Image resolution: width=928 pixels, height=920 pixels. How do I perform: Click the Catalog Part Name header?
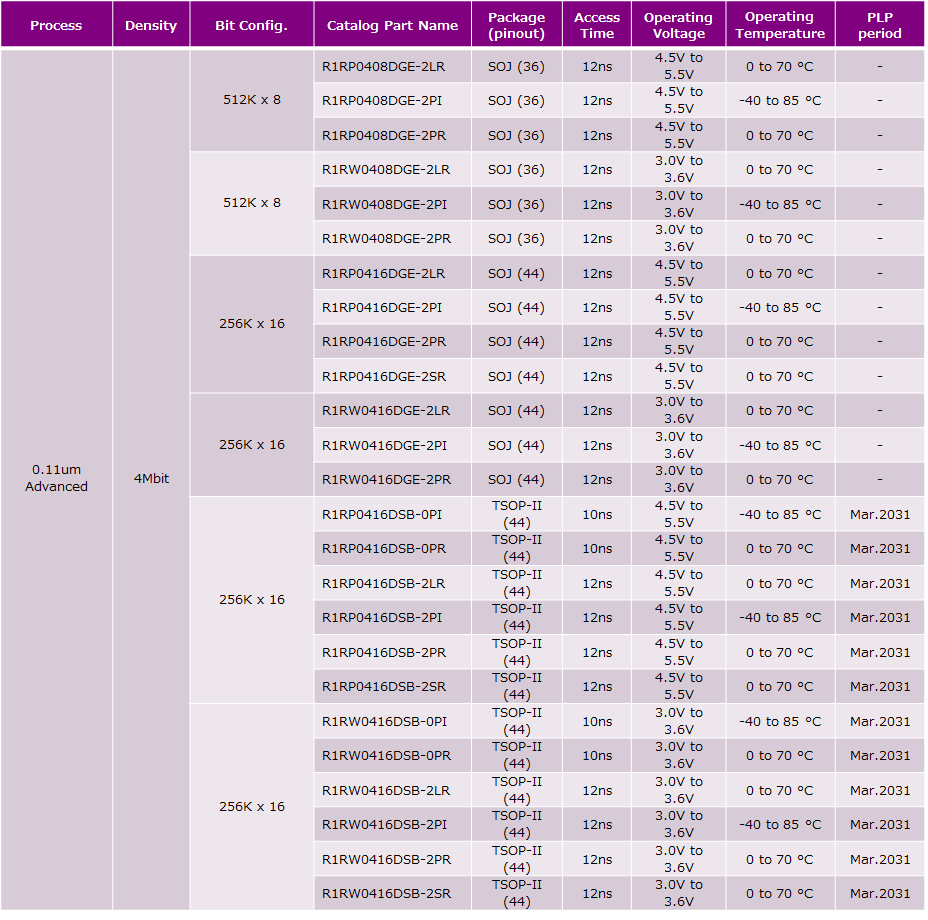point(392,25)
